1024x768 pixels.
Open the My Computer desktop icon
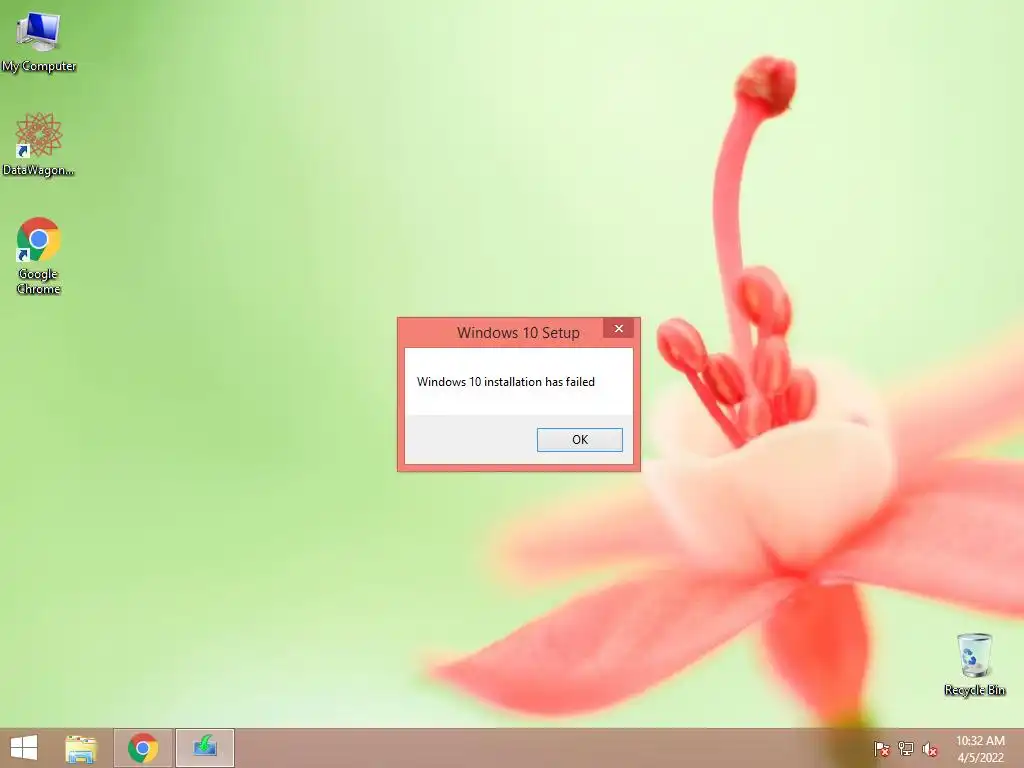pos(39,41)
